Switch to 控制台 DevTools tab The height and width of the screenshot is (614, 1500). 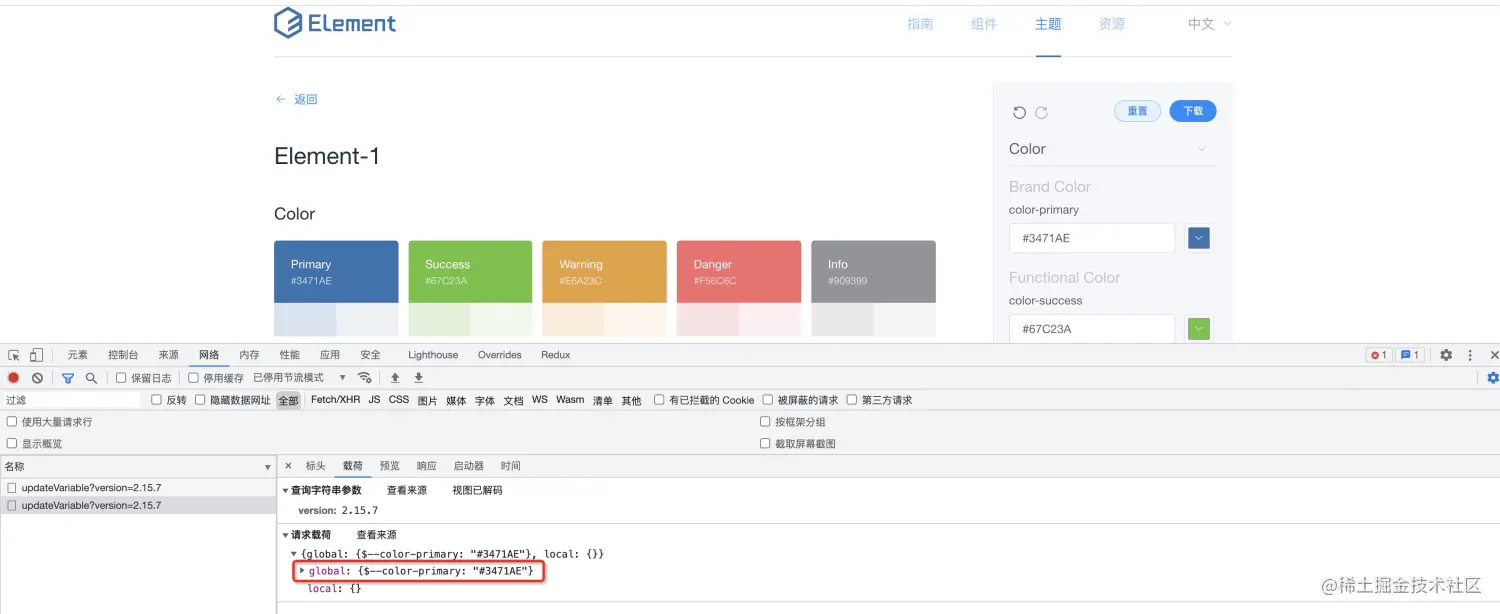pos(124,355)
